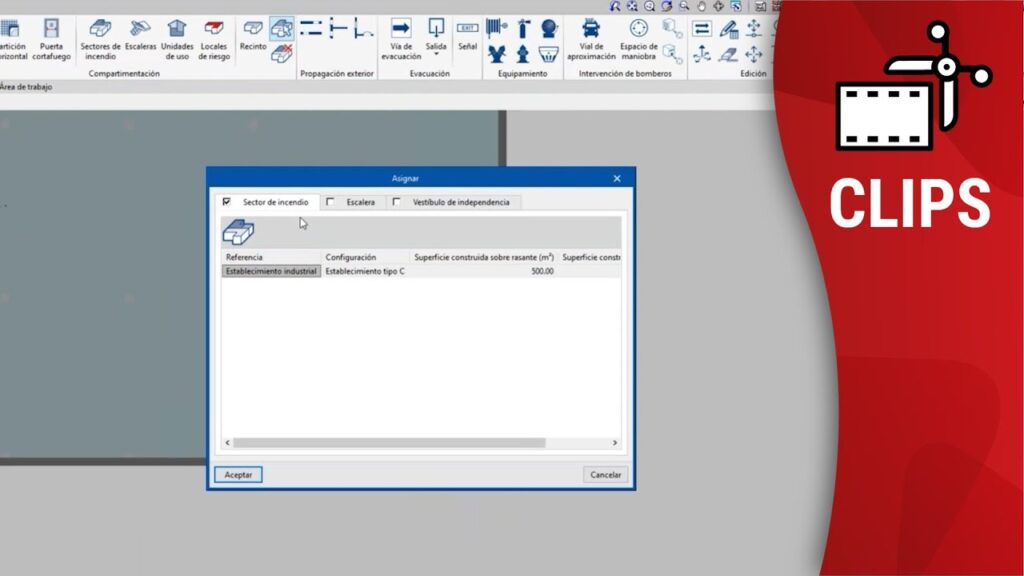Click the horizontal scrollbar left arrow
The image size is (1024, 576).
pos(227,443)
